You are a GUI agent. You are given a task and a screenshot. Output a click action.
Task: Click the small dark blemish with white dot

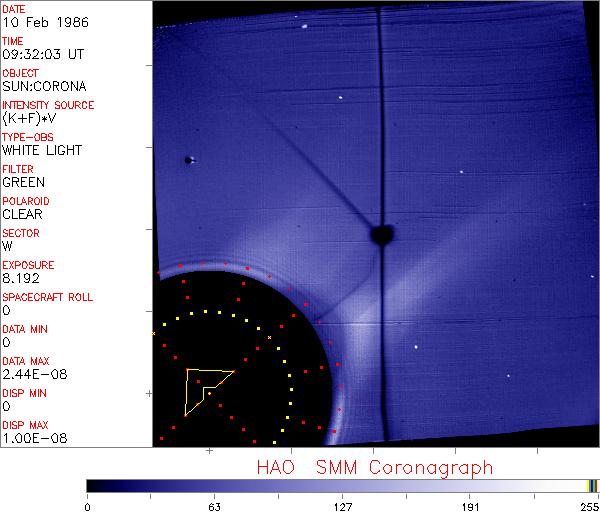point(189,160)
